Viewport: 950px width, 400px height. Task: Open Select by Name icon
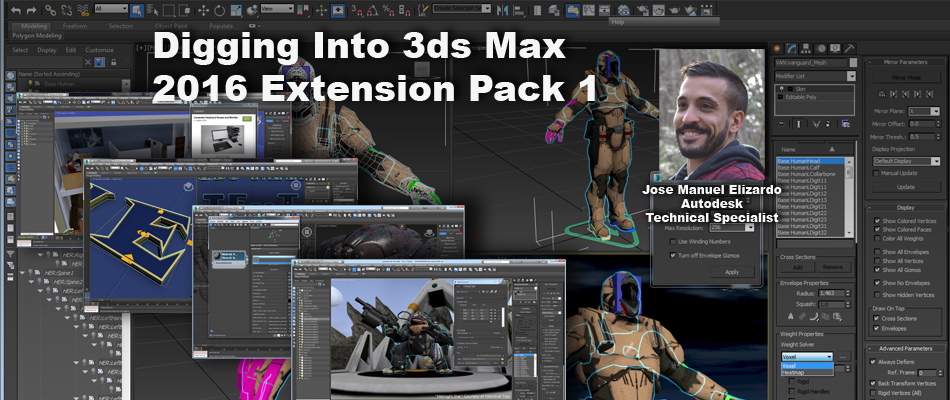click(153, 10)
